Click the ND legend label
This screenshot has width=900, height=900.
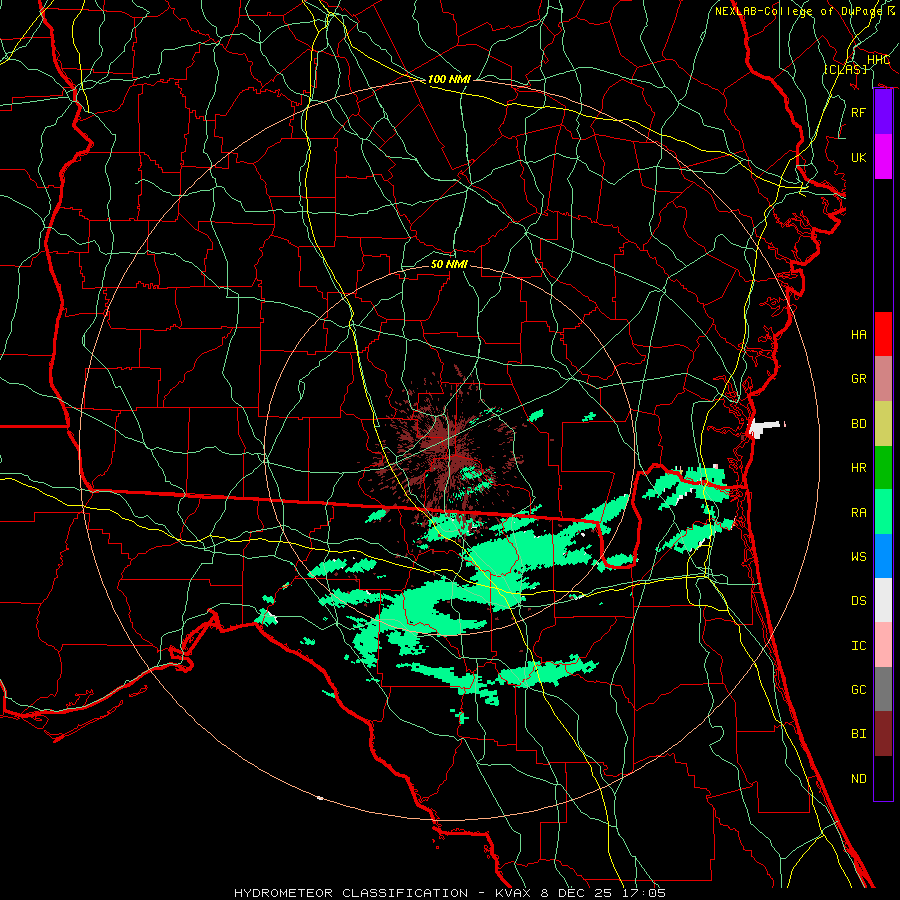(x=858, y=778)
